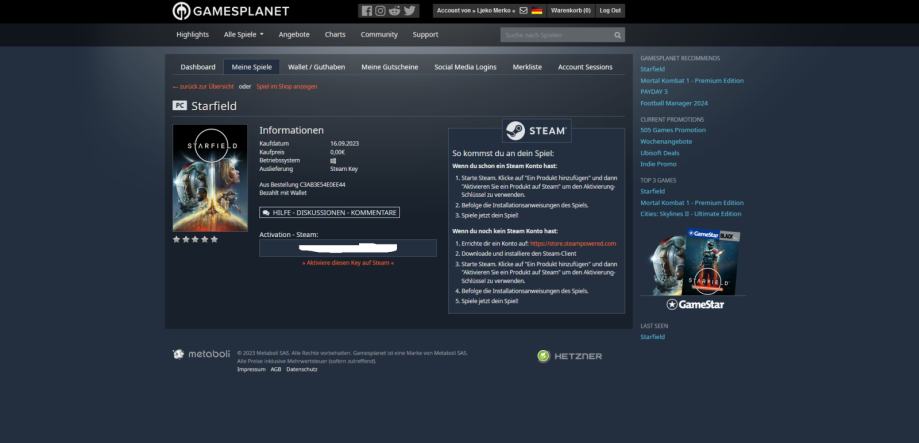Viewport: 919px width, 443px height.
Task: Open Angebote in the main navigation
Action: coord(294,35)
